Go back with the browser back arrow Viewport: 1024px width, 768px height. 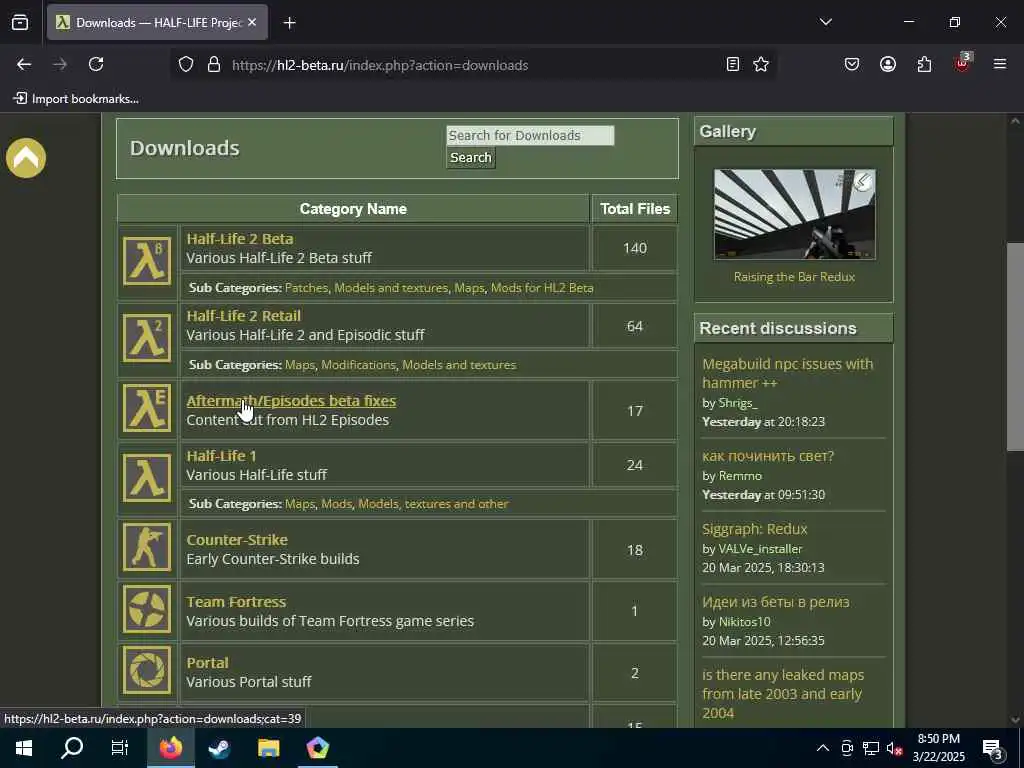pyautogui.click(x=24, y=64)
